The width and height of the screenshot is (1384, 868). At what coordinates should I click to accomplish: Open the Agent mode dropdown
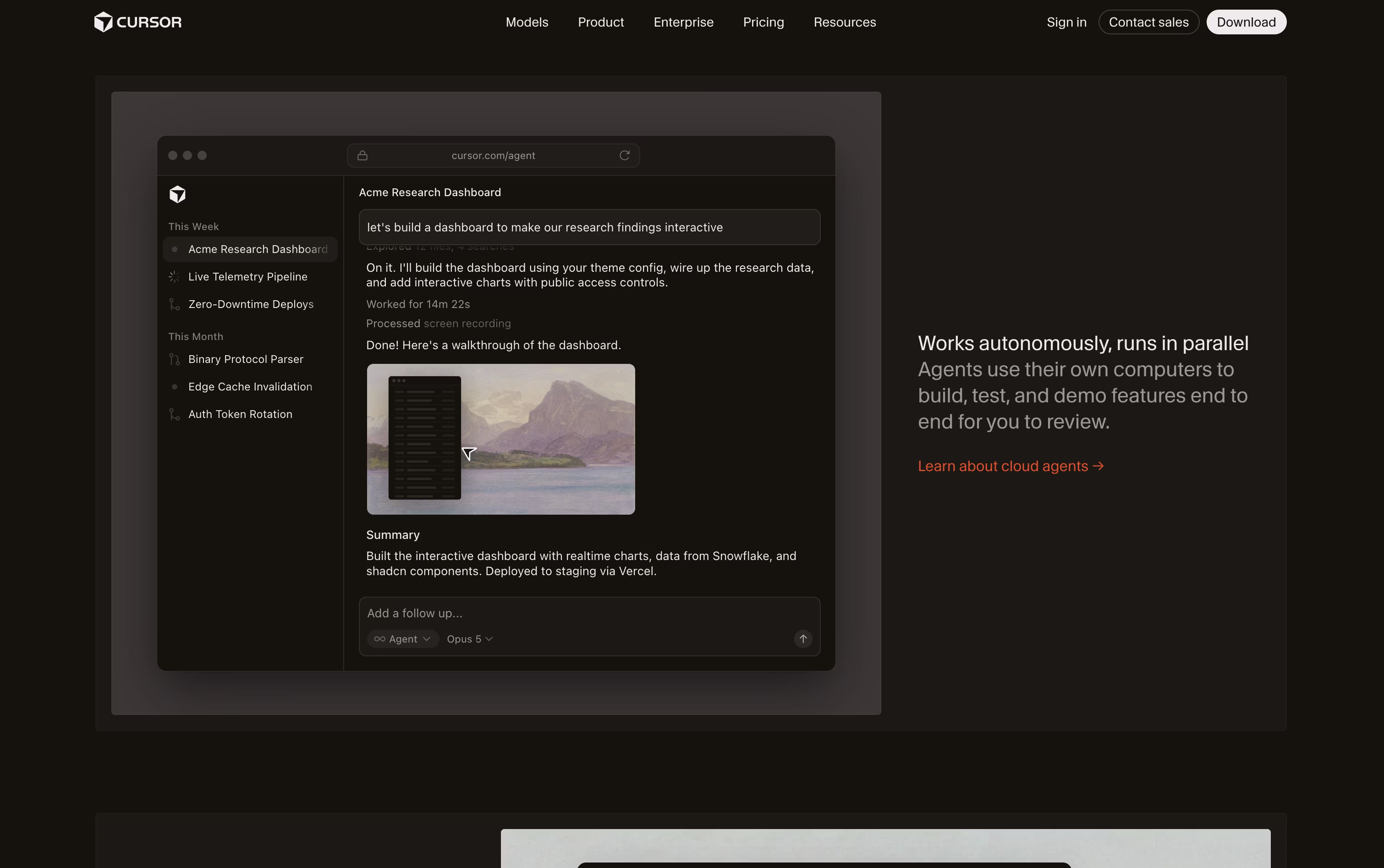pyautogui.click(x=403, y=639)
